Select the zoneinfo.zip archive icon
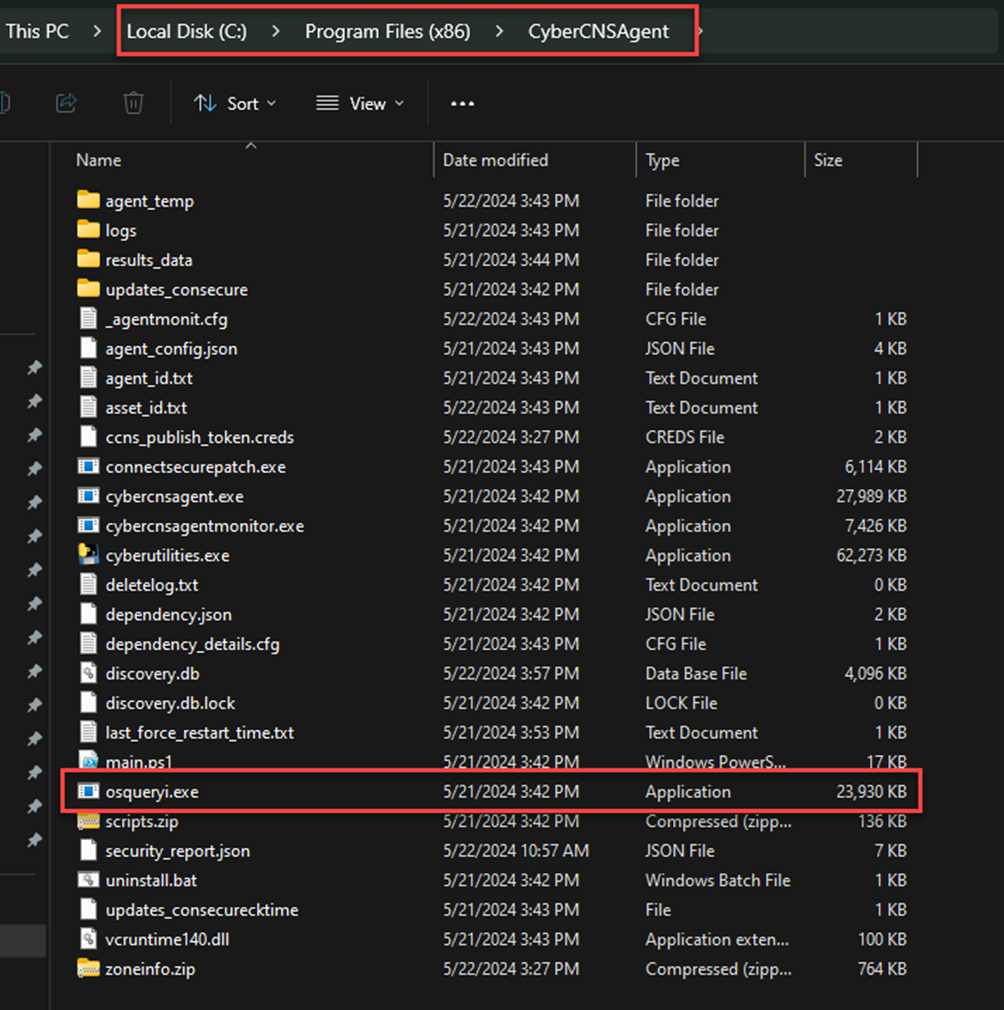 89,969
